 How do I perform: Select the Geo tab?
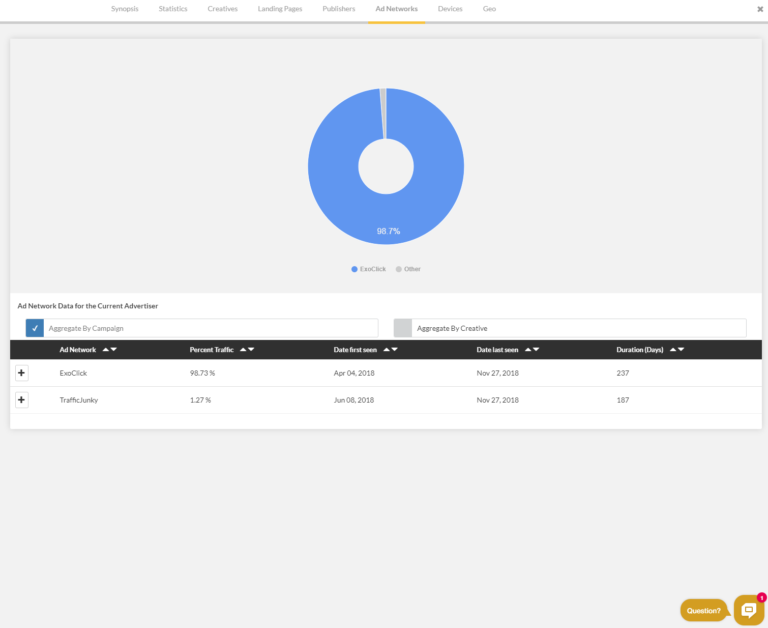489,8
